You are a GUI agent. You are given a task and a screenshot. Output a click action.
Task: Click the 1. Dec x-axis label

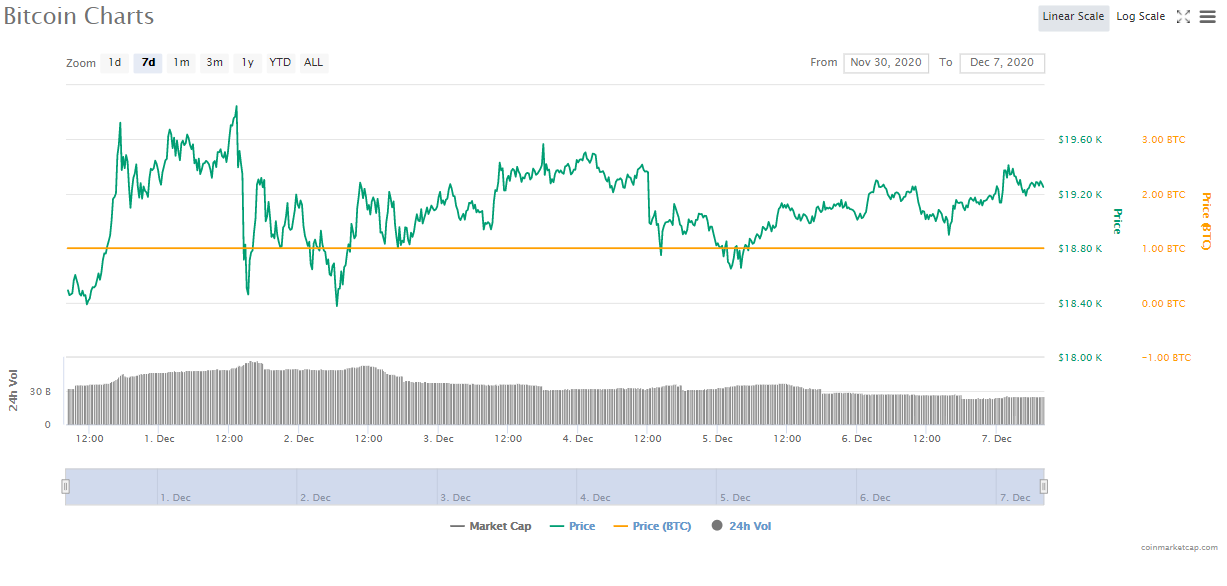coord(160,439)
